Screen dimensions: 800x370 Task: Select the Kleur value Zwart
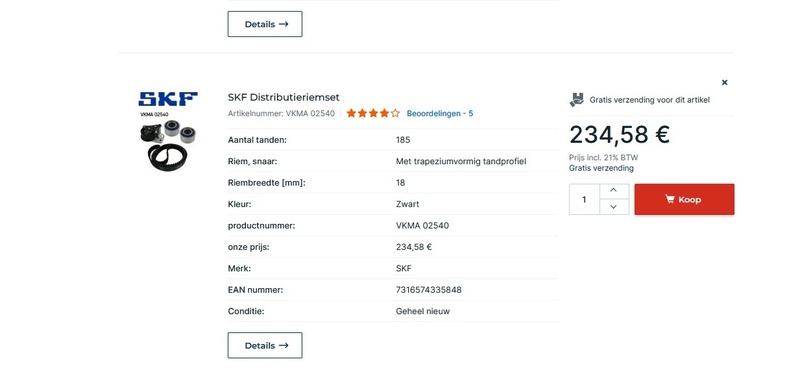tap(408, 204)
